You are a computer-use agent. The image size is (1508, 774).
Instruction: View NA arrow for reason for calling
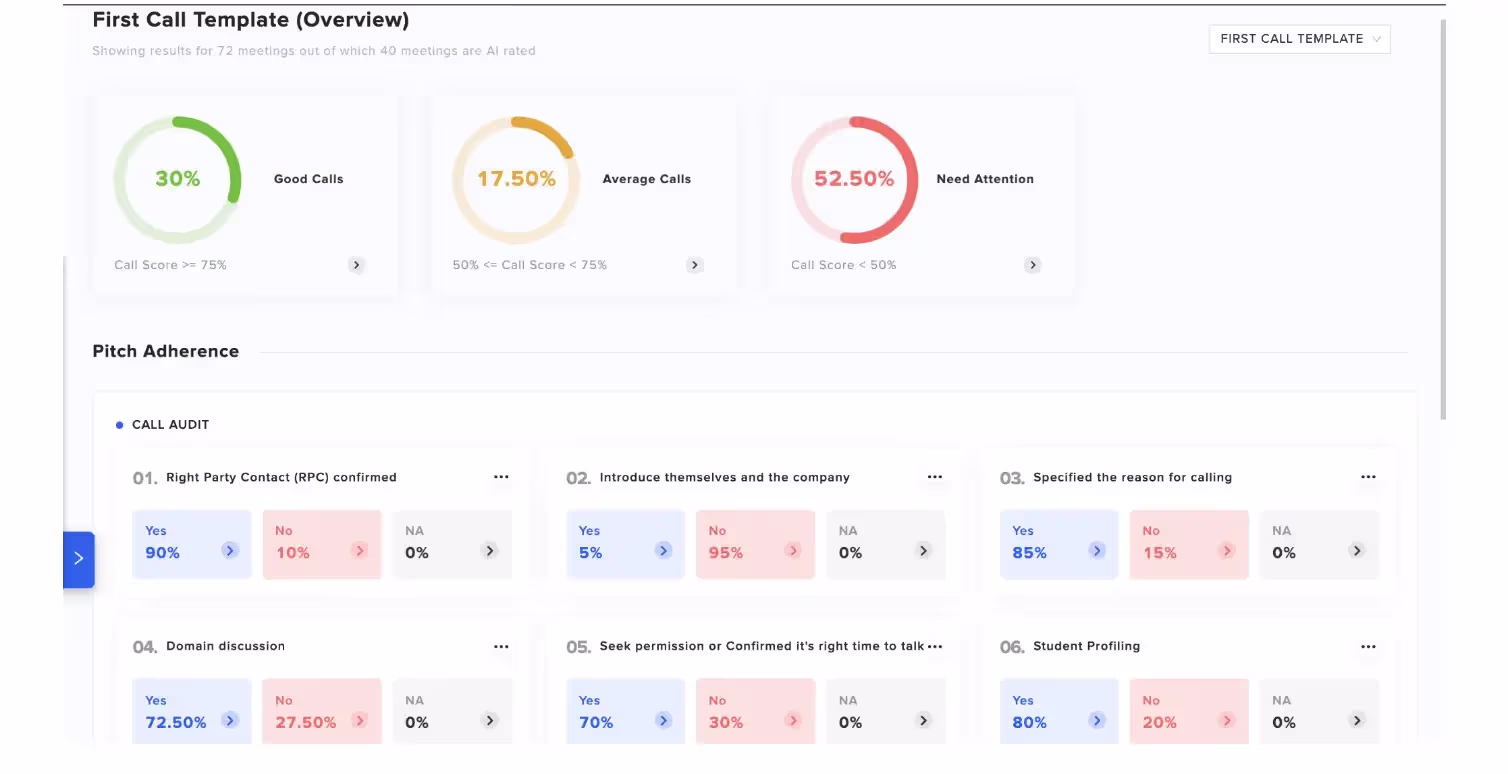pyautogui.click(x=1357, y=550)
